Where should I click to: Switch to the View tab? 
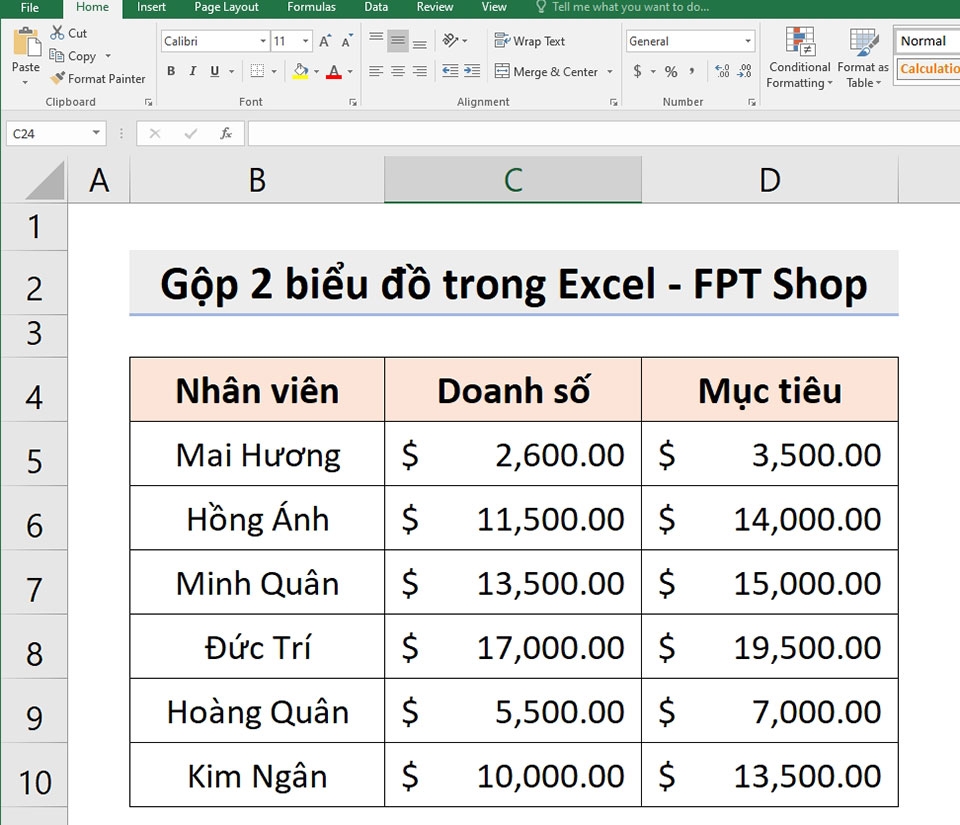494,7
